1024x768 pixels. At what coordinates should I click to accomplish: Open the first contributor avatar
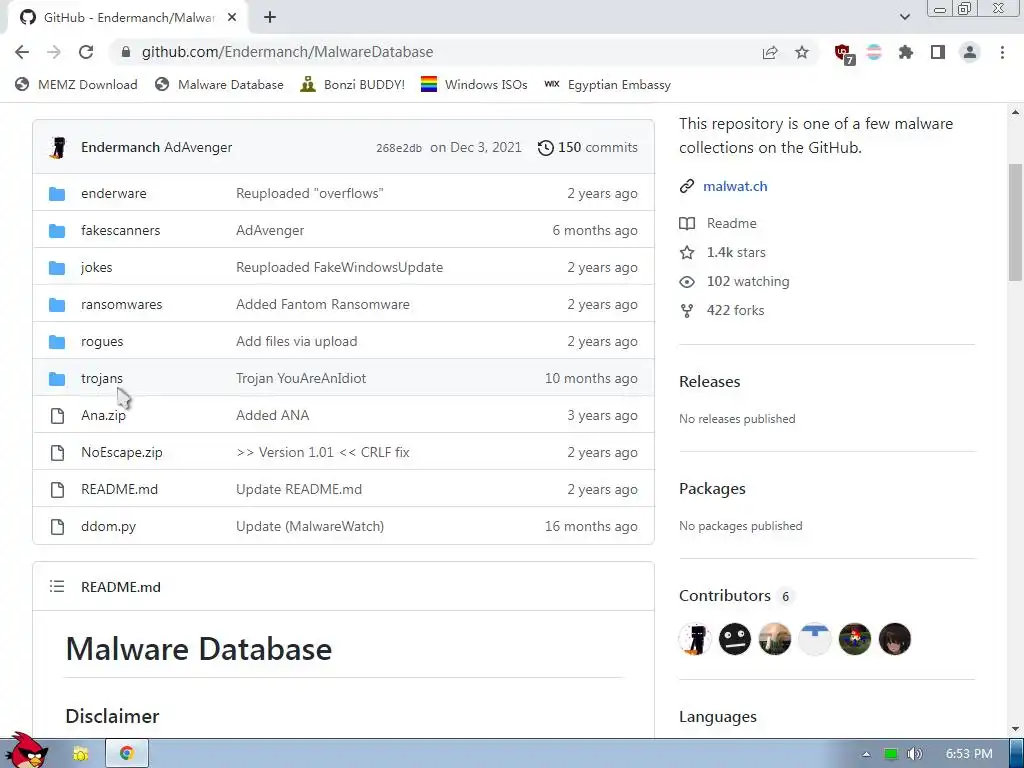(x=695, y=639)
